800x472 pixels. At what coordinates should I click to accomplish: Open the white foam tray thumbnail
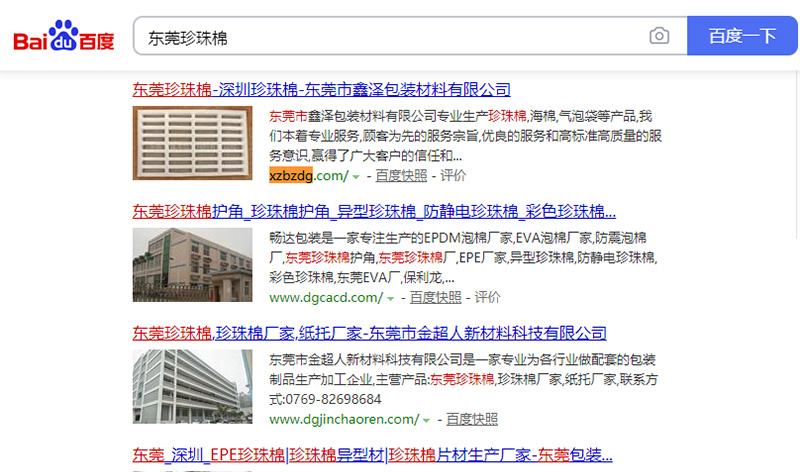[192, 143]
